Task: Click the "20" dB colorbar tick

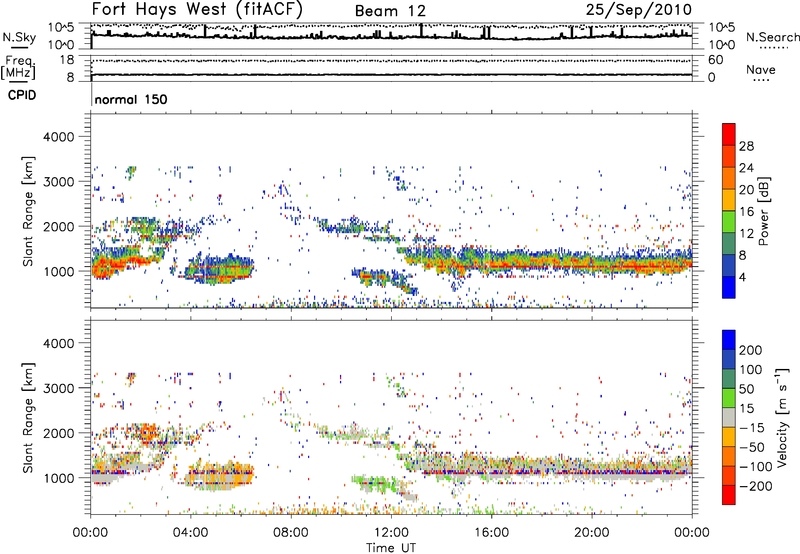Action: tap(746, 190)
